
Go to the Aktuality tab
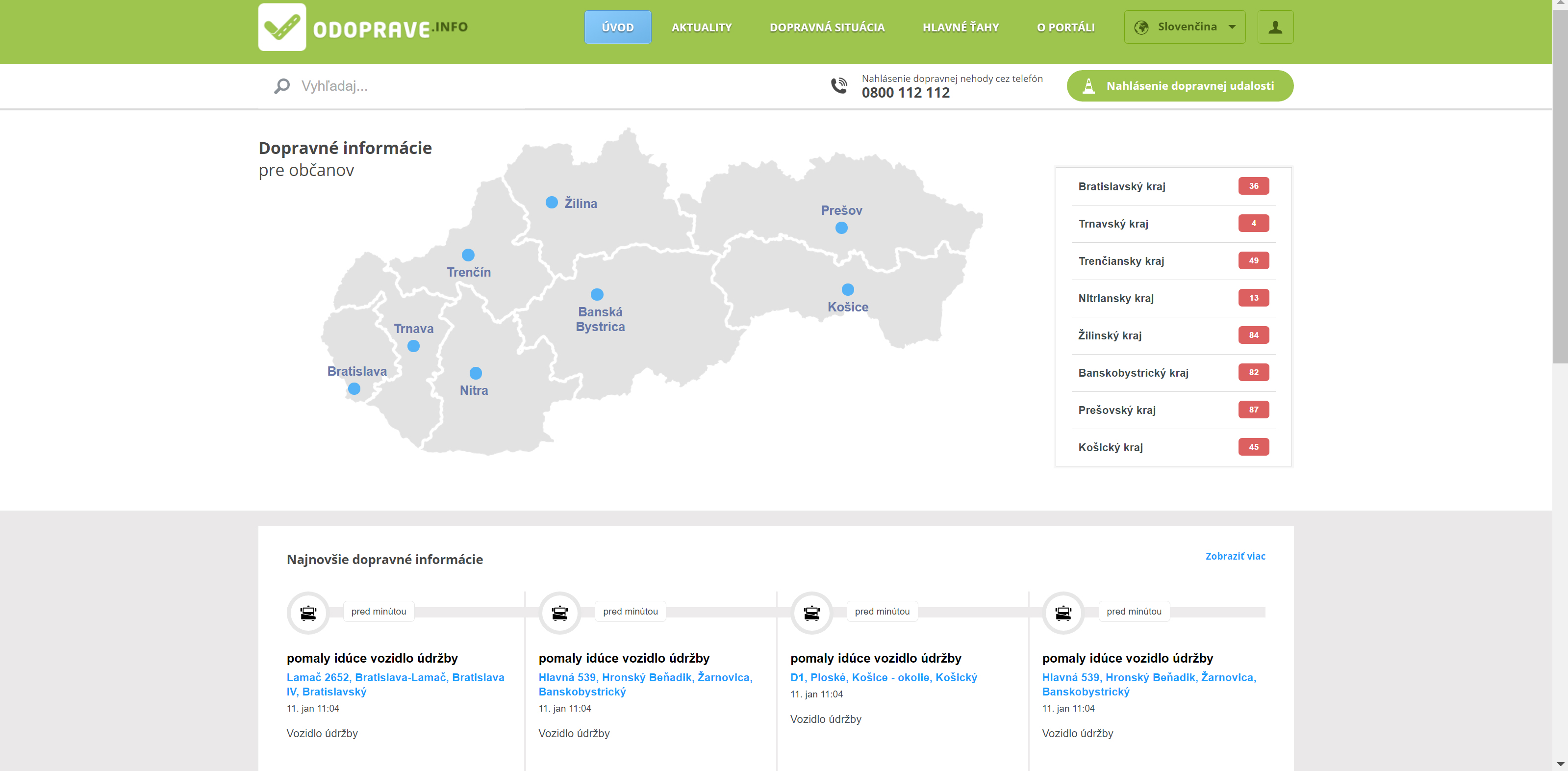[x=701, y=27]
